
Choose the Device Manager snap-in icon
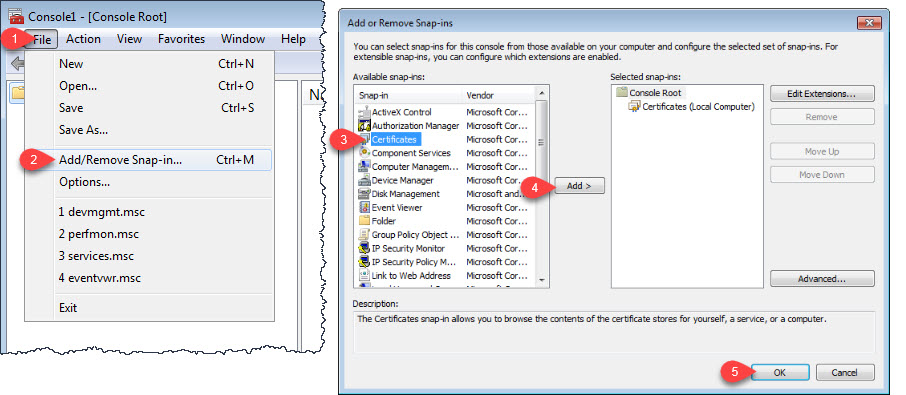point(364,180)
